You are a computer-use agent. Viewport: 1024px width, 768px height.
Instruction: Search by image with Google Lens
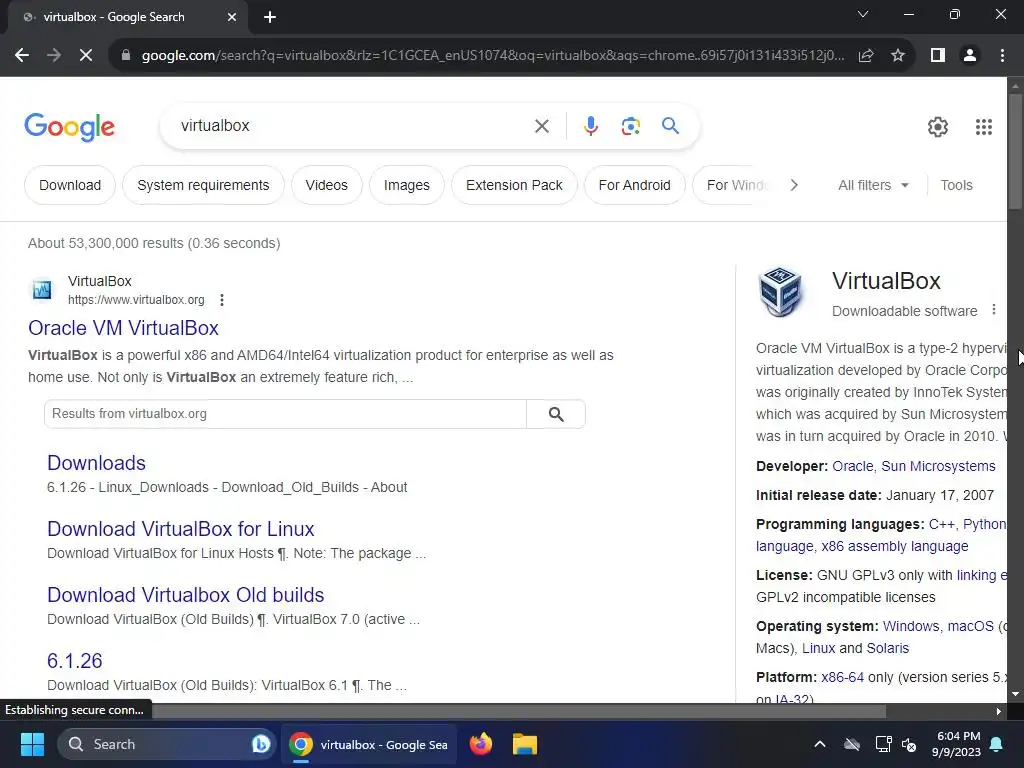pos(630,126)
